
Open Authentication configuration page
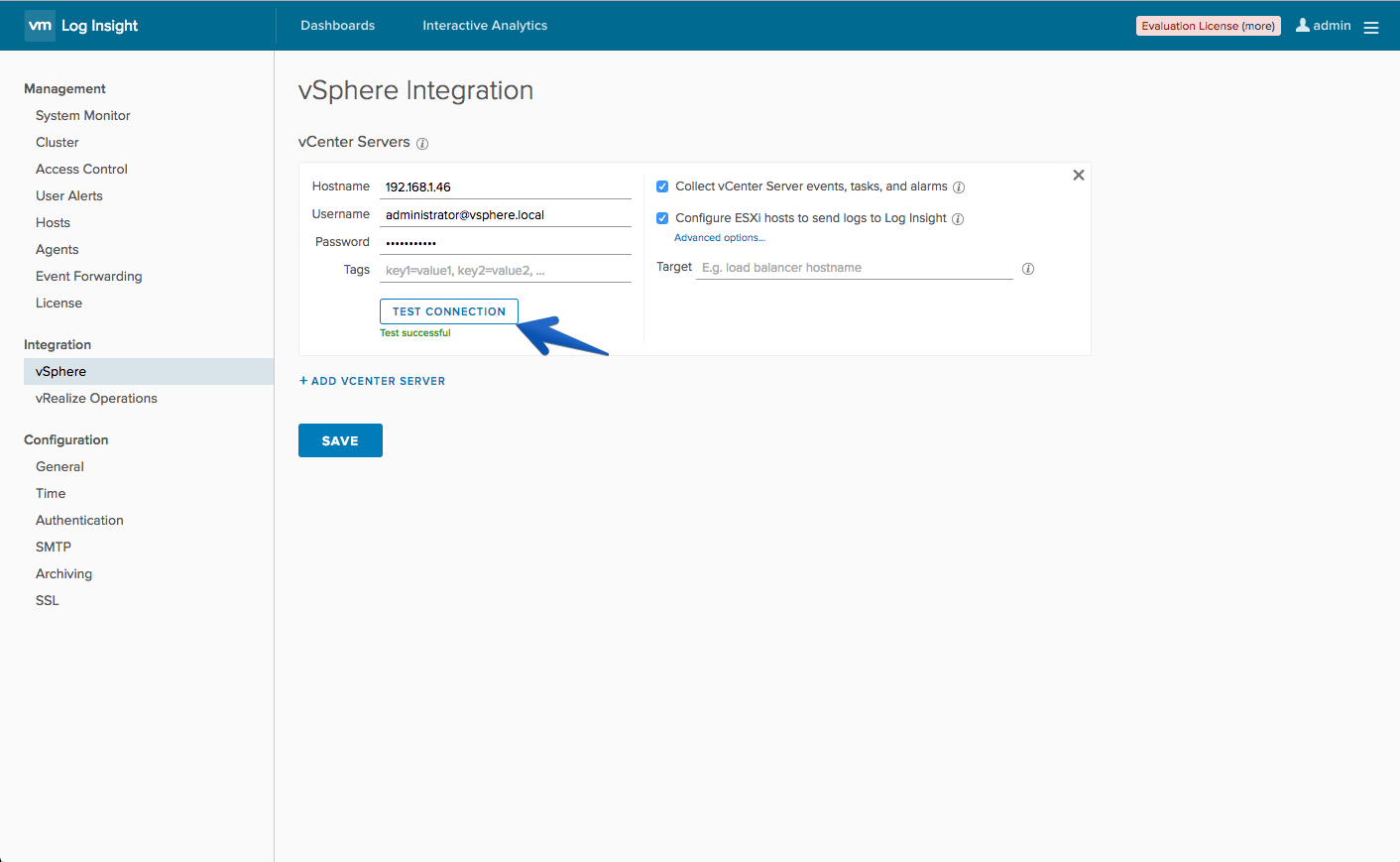79,521
